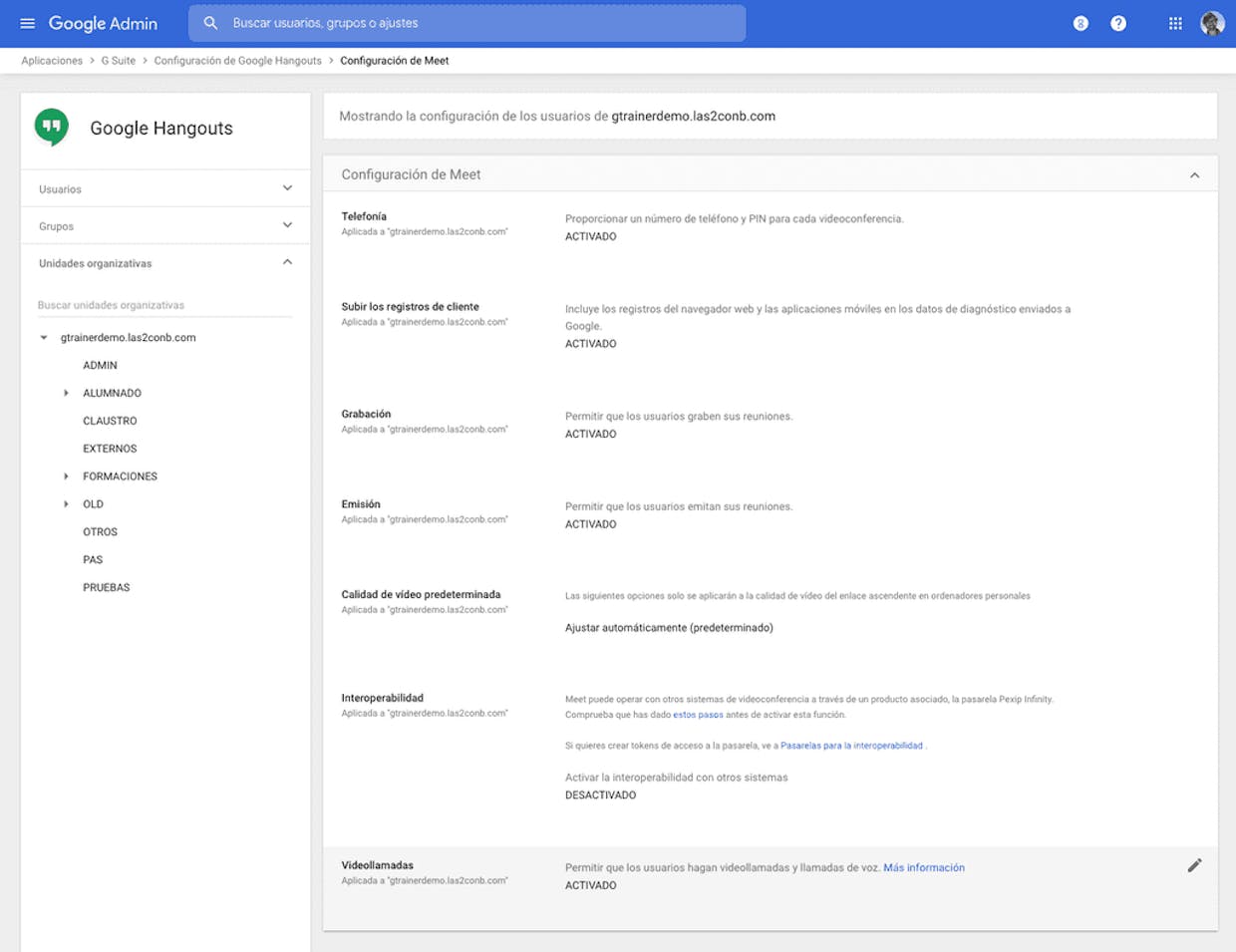
Task: Select the PAS organizational unit
Action: tap(93, 560)
